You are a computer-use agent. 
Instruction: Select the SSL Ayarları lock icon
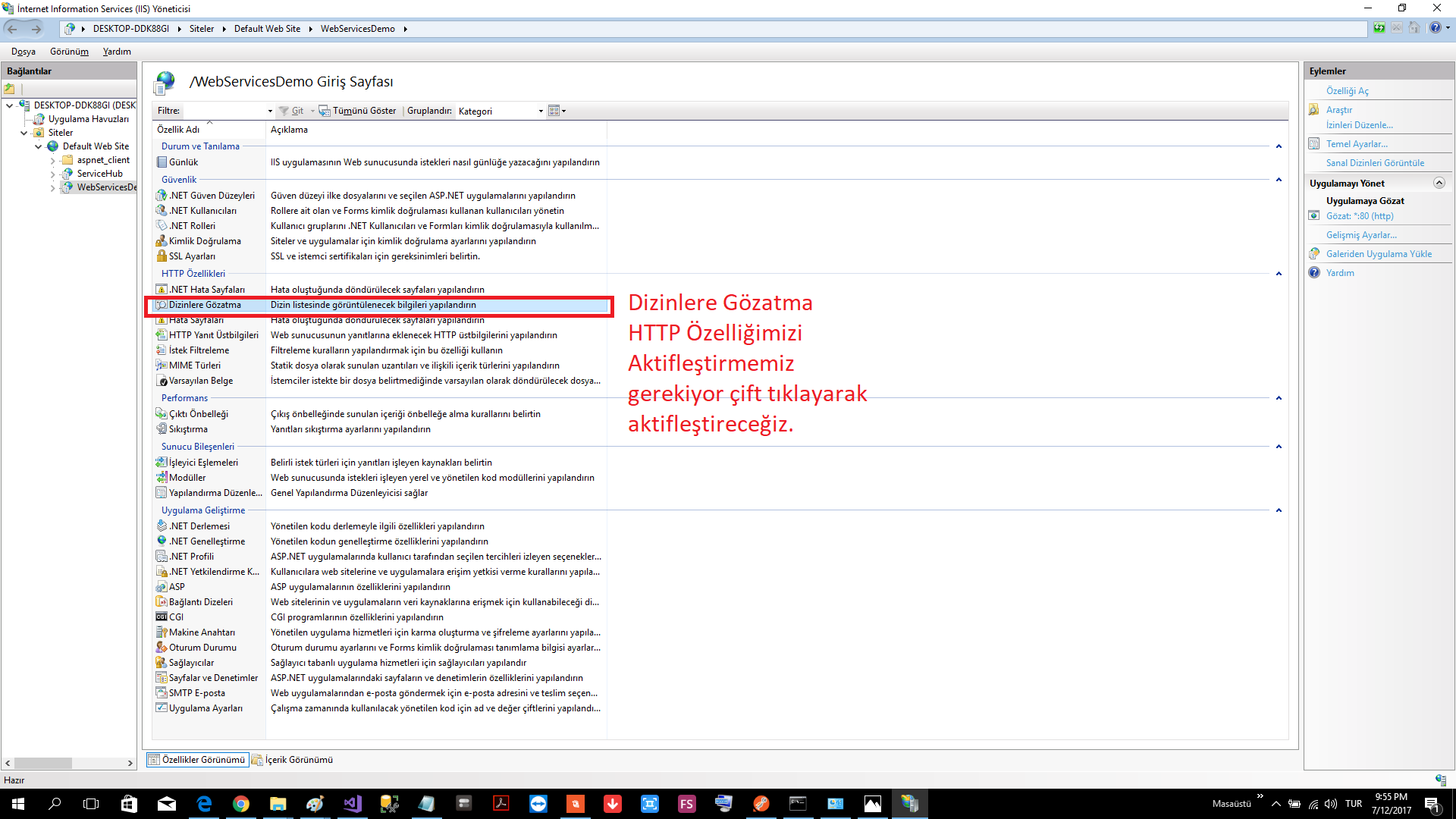pyautogui.click(x=162, y=256)
